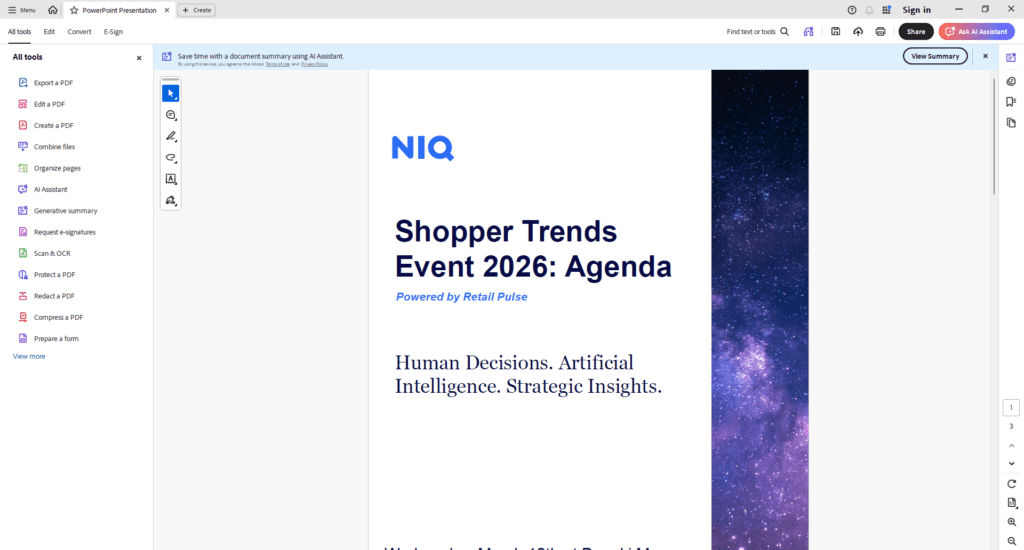The width and height of the screenshot is (1024, 550).
Task: Click the print icon in toolbar
Action: (880, 32)
